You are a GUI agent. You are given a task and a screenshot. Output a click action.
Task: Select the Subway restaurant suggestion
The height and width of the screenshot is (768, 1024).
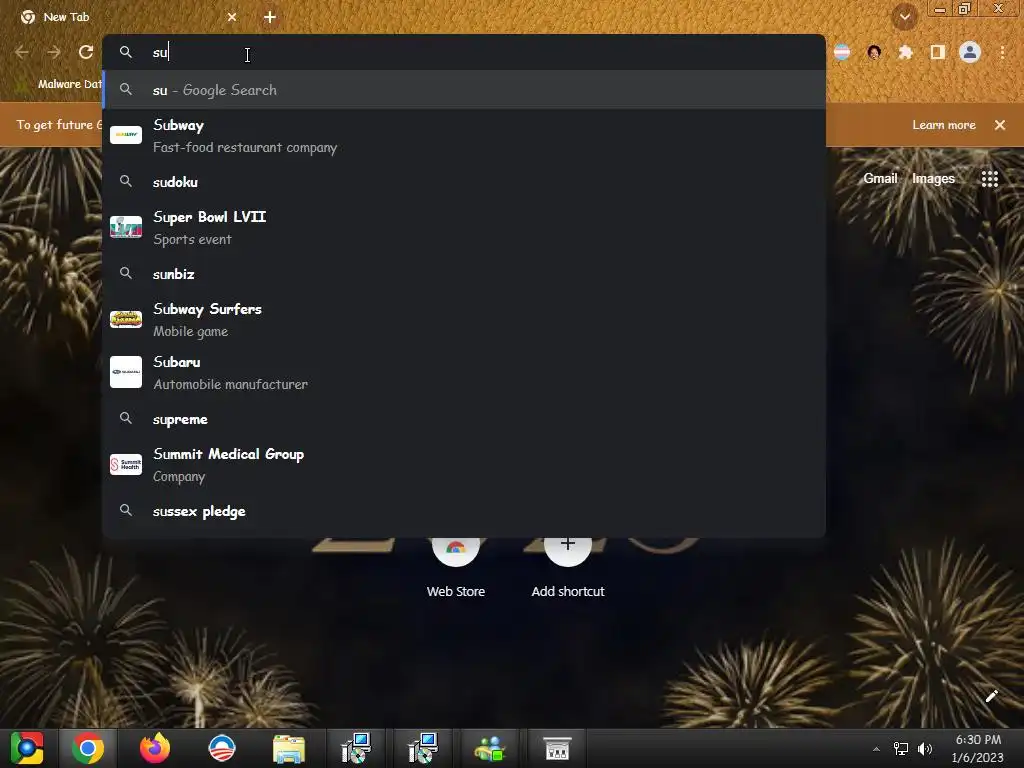pyautogui.click(x=464, y=136)
